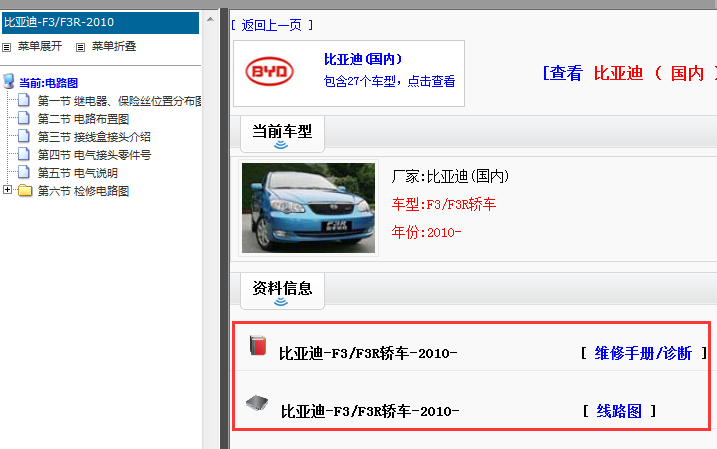Viewport: 717px width, 449px height.
Task: Click the 厂家:比亚迪(国内) text
Action: [x=450, y=176]
